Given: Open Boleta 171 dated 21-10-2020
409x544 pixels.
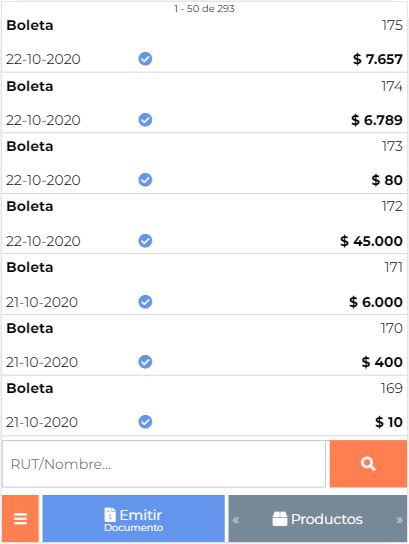Looking at the screenshot, I should click(x=204, y=284).
